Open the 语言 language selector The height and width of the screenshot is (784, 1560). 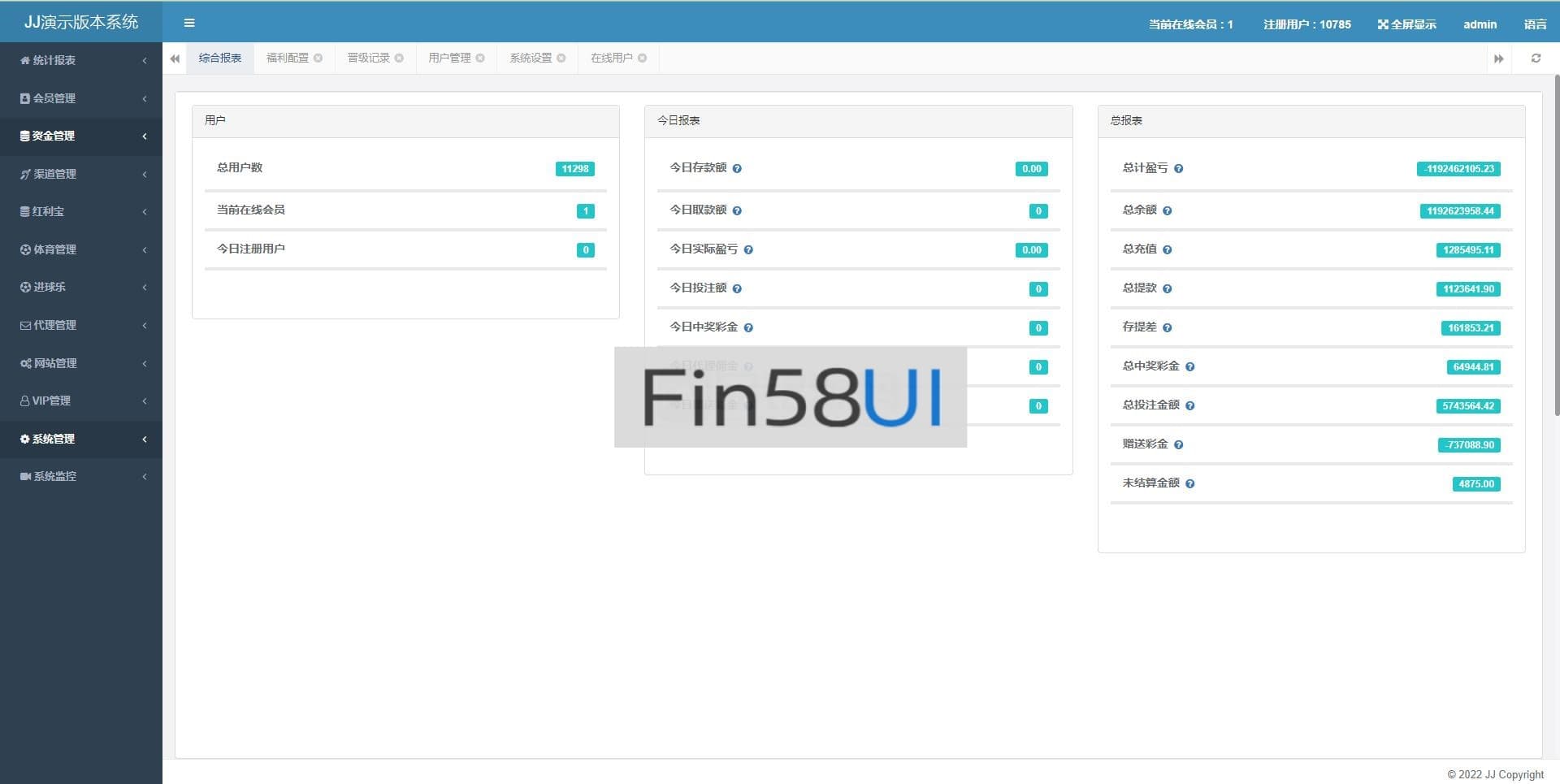click(x=1535, y=24)
